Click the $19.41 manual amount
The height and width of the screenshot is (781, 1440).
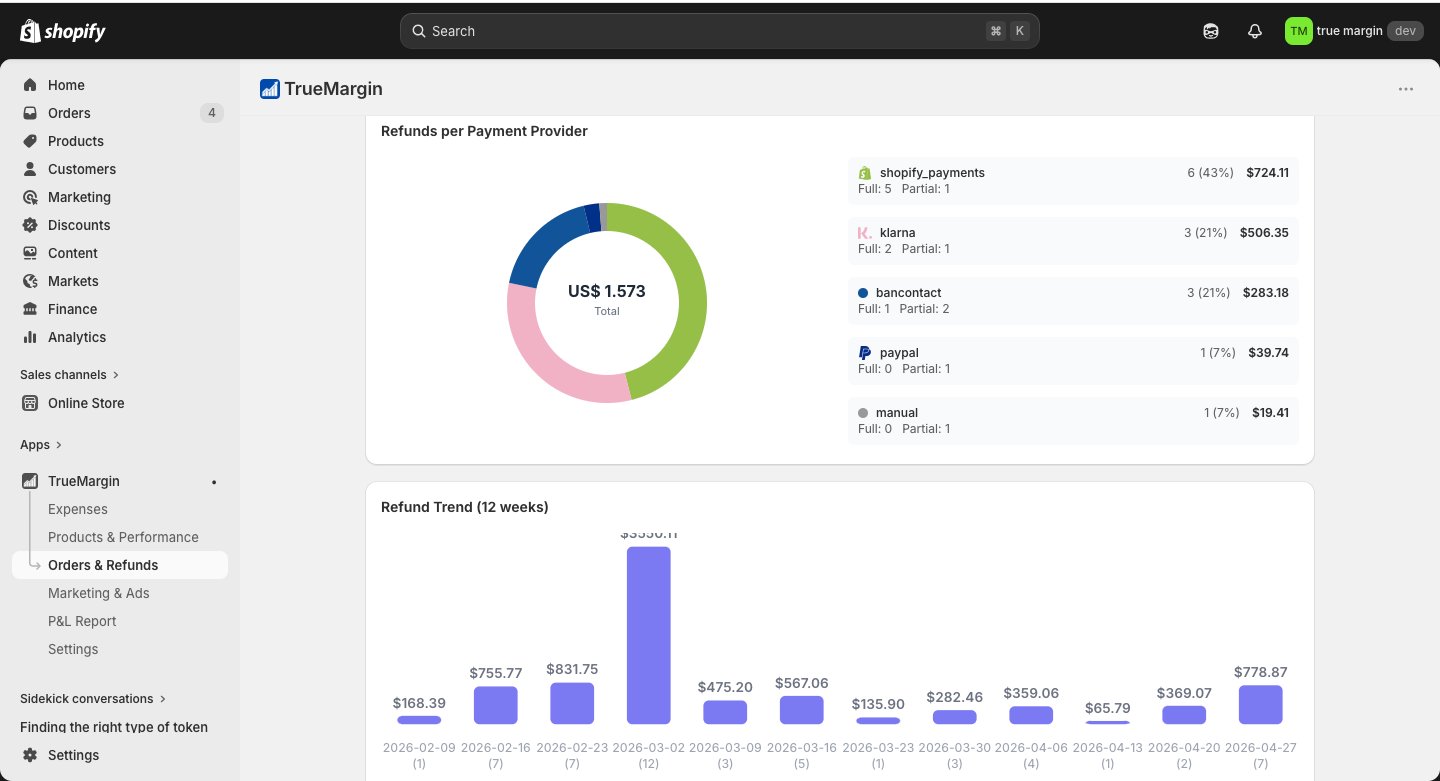coord(1270,413)
